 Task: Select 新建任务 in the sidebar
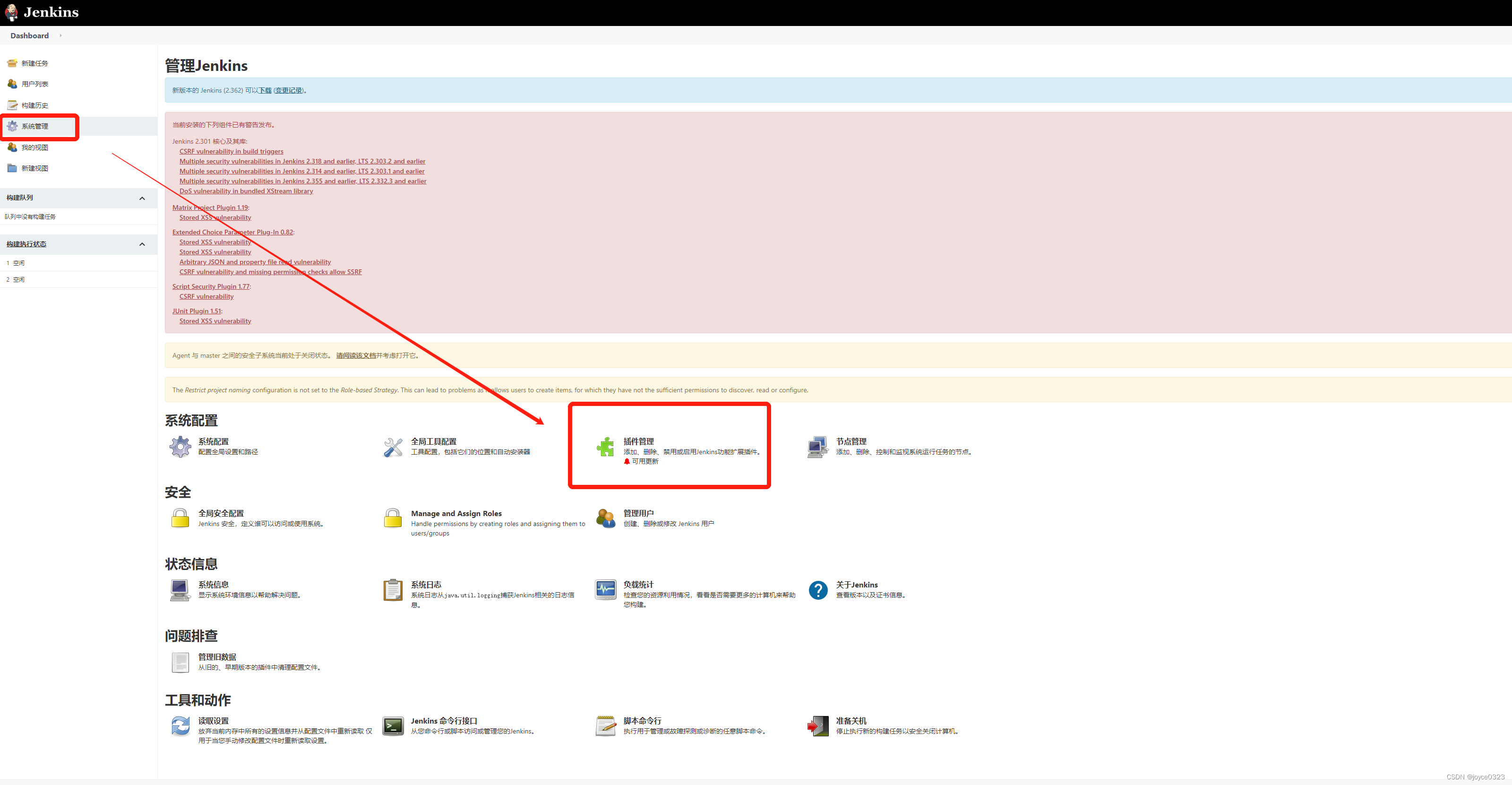pos(34,63)
